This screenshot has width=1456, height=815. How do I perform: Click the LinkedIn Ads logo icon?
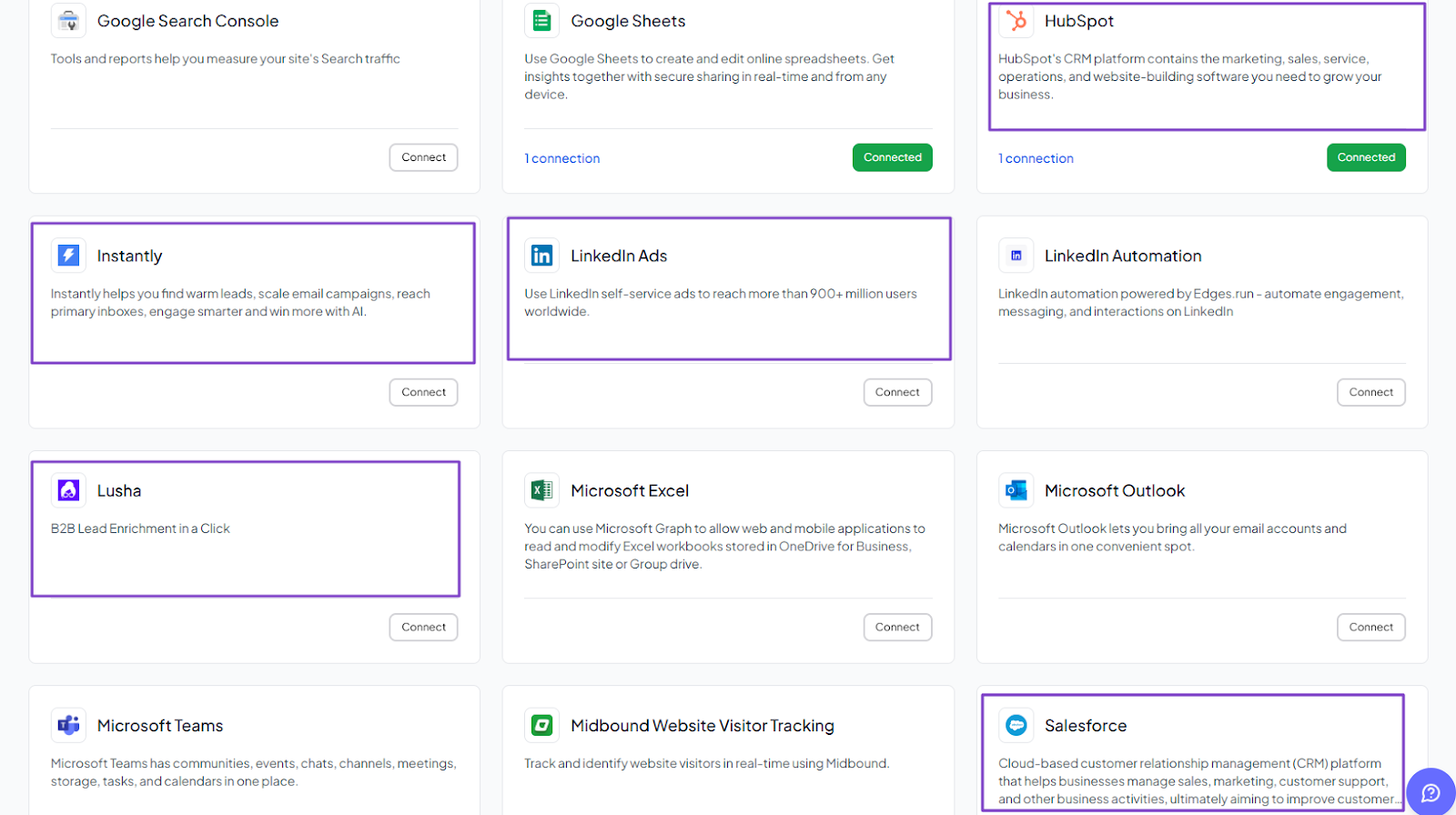tap(541, 256)
